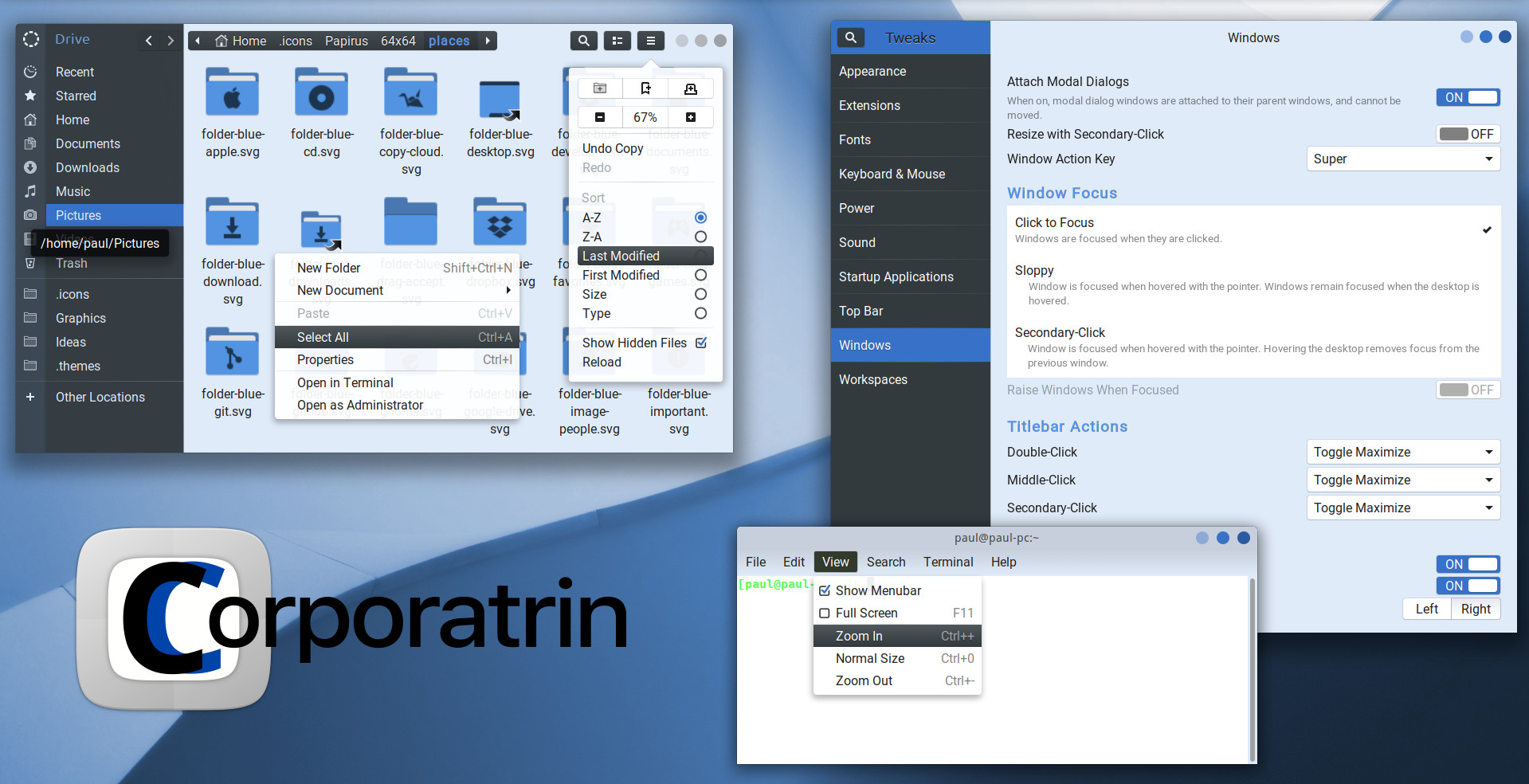Select folder-blue-desktop.svg icon

click(500, 100)
